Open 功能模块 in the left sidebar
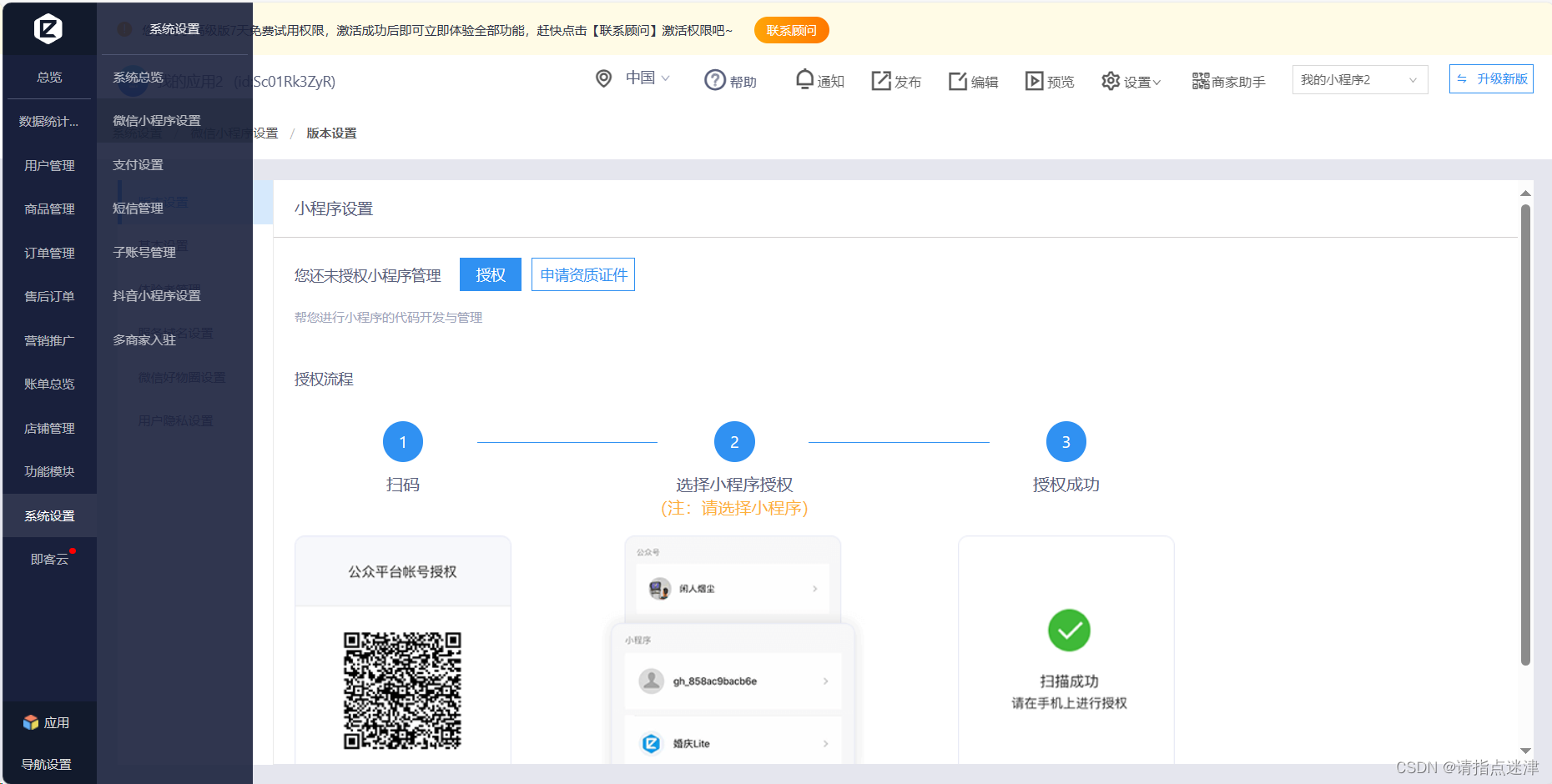Viewport: 1552px width, 784px height. [49, 471]
